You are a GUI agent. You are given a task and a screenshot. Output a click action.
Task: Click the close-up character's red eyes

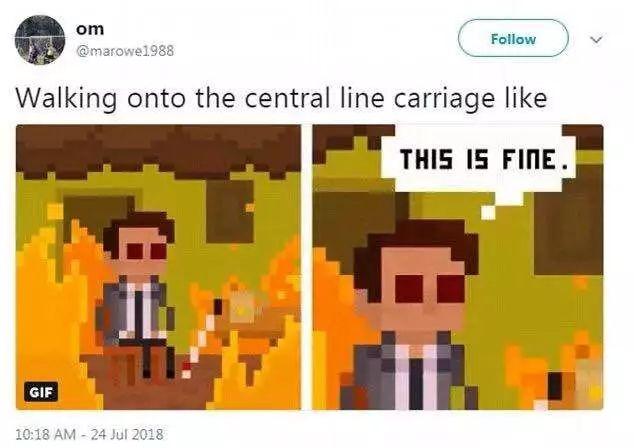(429, 289)
